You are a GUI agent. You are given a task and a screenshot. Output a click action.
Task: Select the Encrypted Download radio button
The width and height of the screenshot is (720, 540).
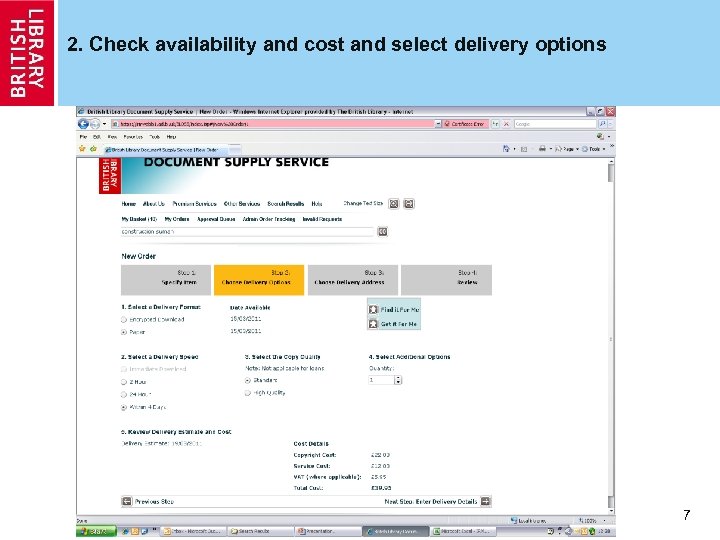[x=124, y=320]
